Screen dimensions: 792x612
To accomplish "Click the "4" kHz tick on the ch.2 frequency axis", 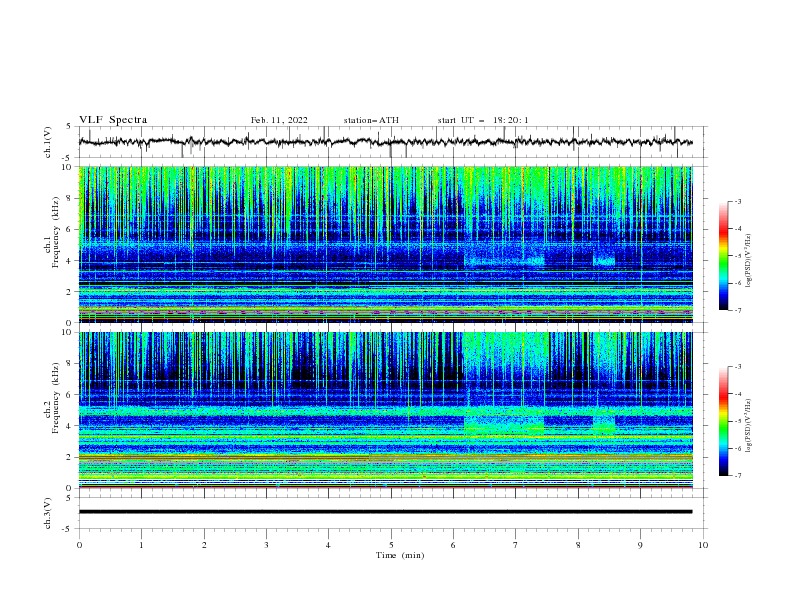I will 69,426.
